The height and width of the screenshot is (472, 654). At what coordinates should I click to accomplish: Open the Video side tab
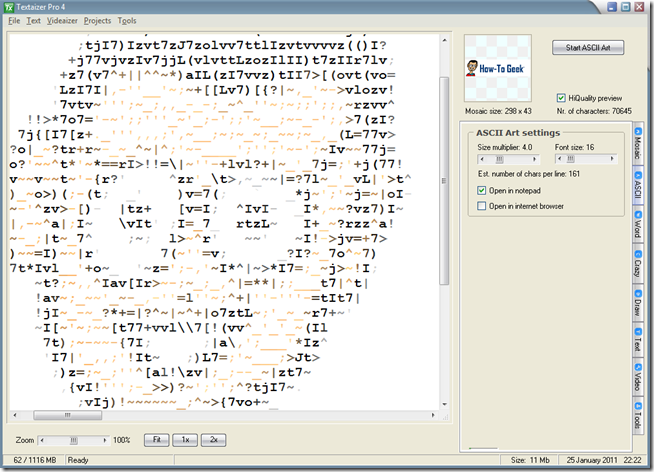click(x=636, y=382)
